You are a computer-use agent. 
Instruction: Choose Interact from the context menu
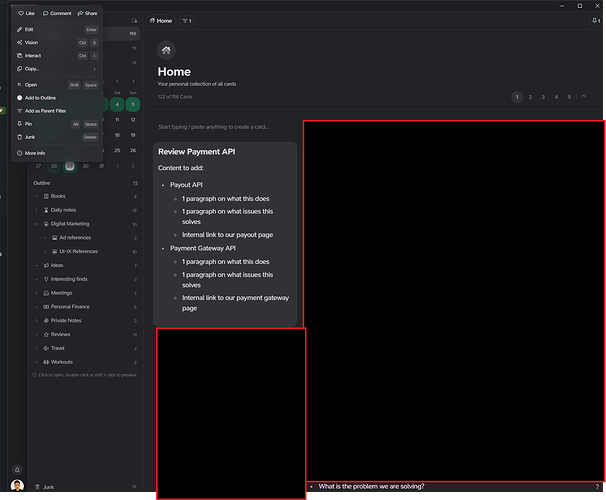tap(57, 56)
